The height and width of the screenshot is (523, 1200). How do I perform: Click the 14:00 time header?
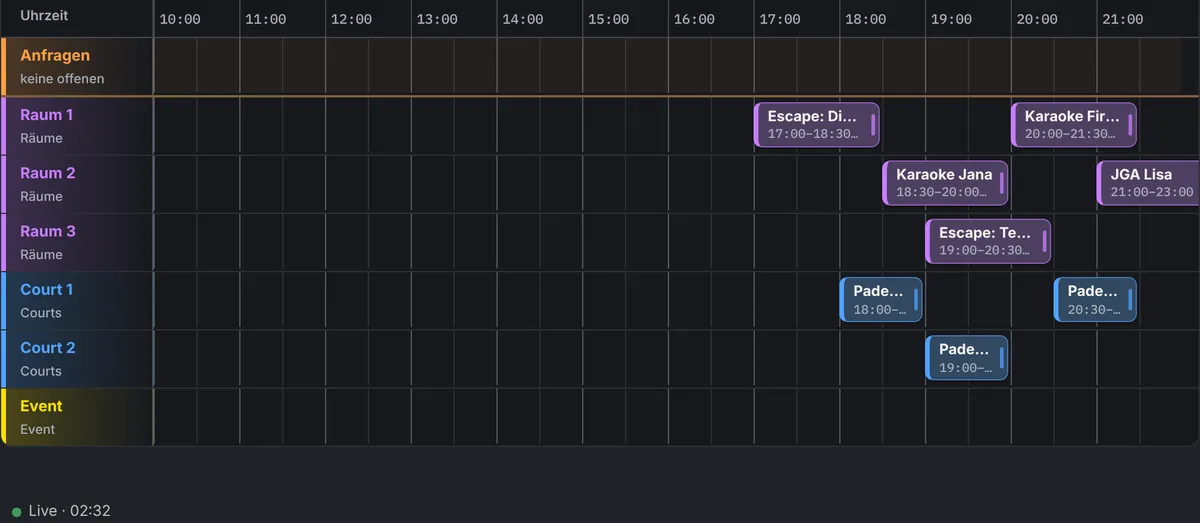(523, 19)
